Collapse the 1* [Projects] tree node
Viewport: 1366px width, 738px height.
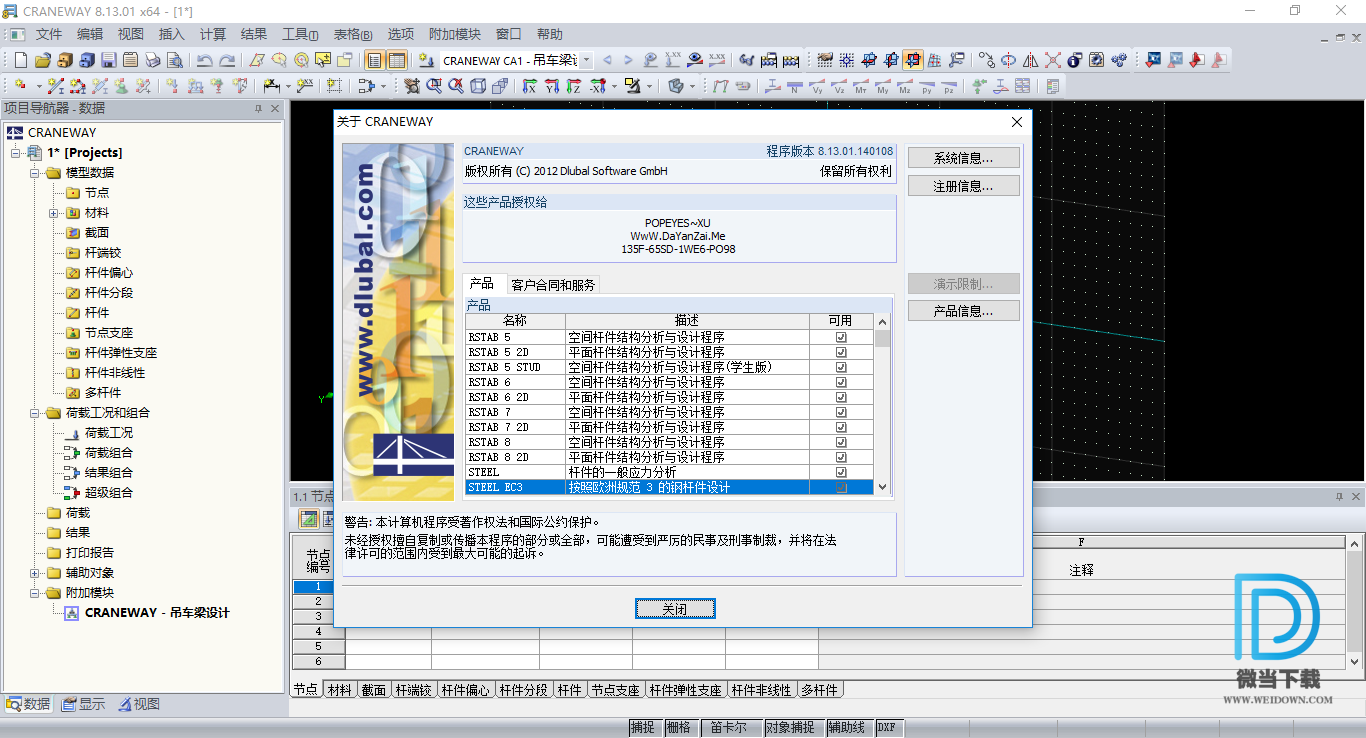pos(16,153)
